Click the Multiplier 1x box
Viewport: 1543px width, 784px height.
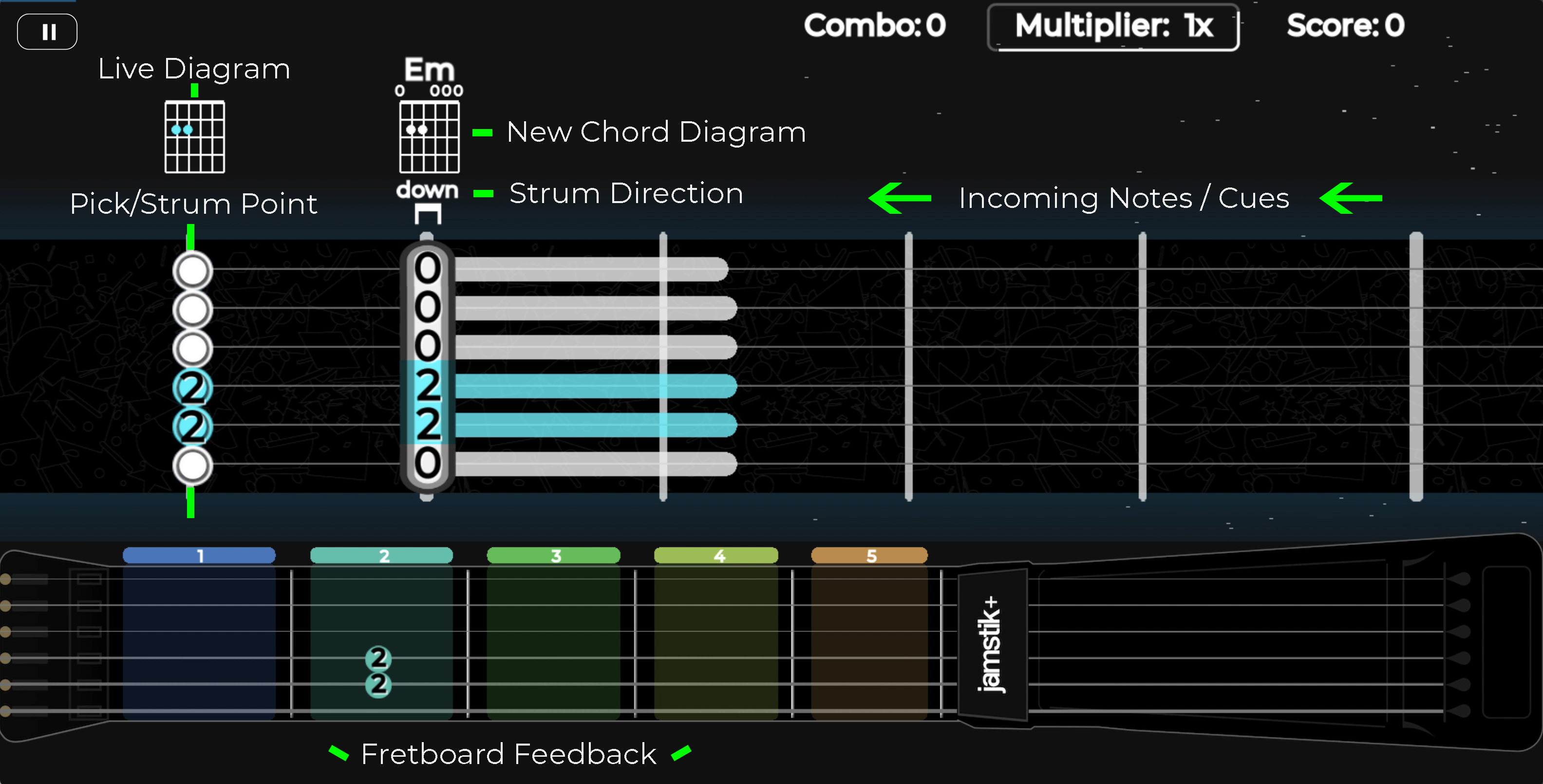tap(1113, 27)
